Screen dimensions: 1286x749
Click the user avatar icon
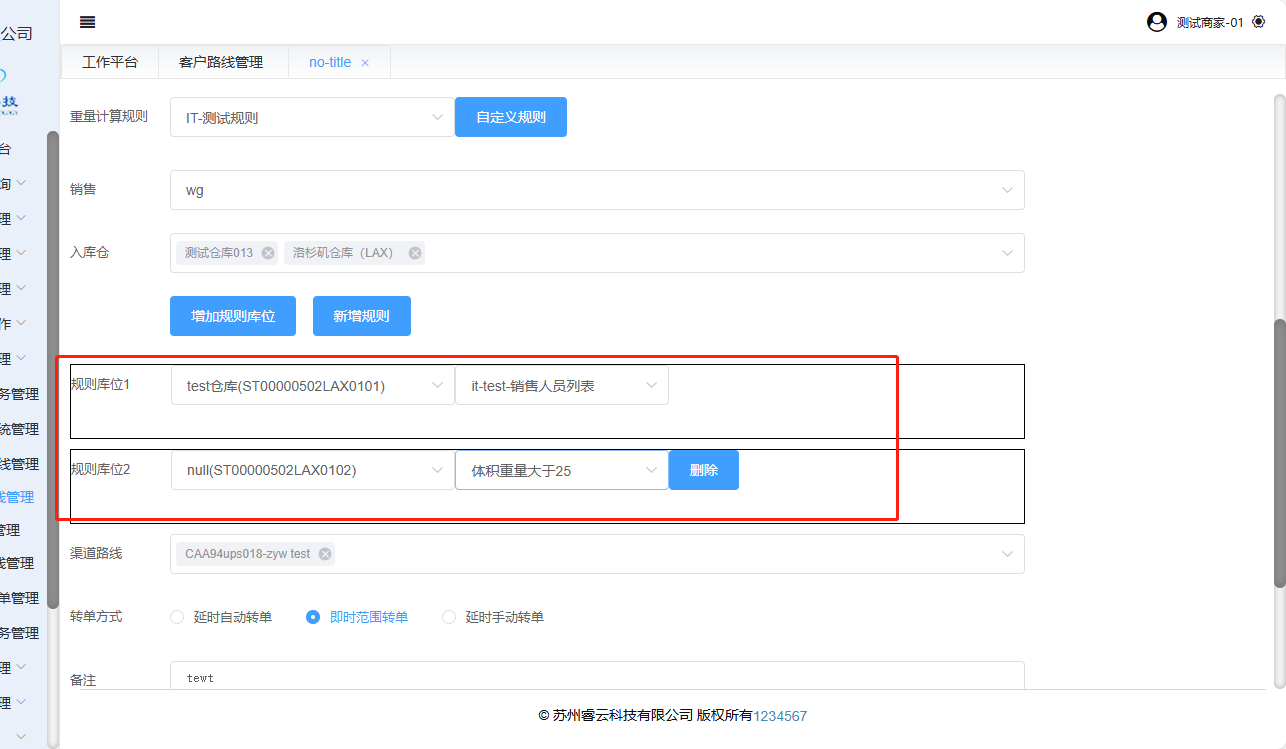click(1157, 22)
